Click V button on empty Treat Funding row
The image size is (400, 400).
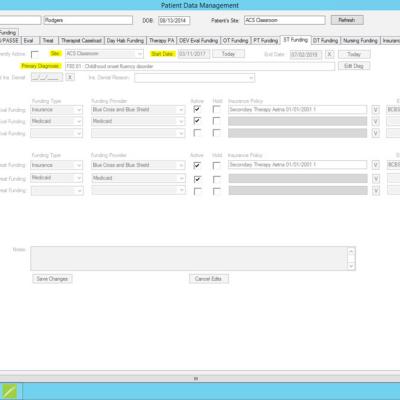pos(376,191)
